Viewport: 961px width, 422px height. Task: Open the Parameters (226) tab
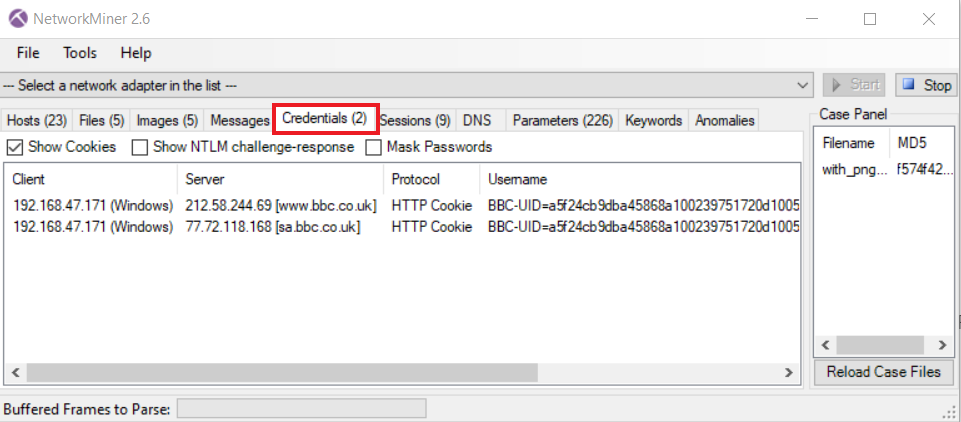562,120
